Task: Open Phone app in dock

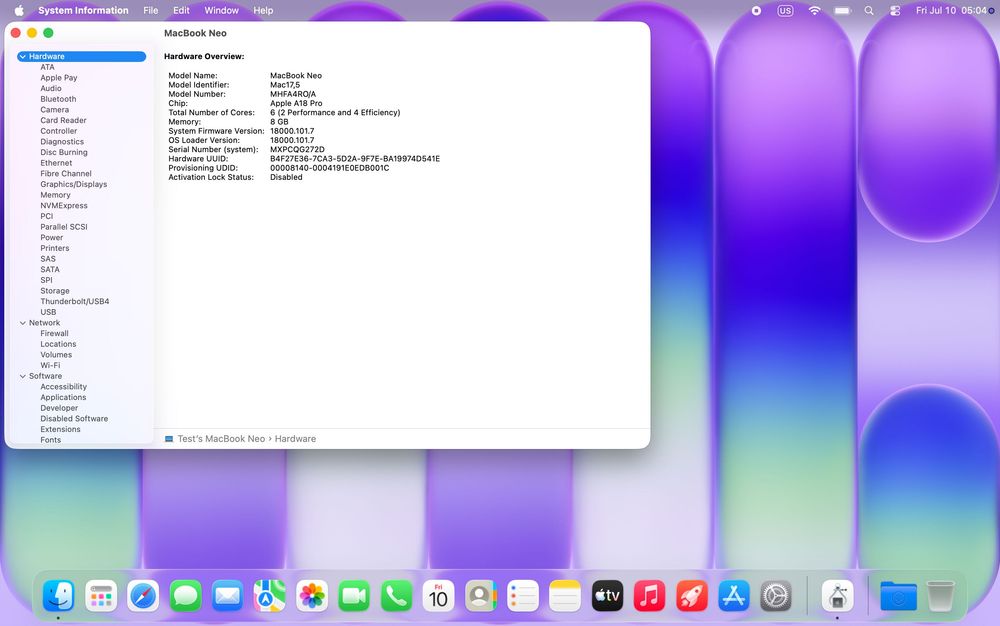Action: [396, 596]
